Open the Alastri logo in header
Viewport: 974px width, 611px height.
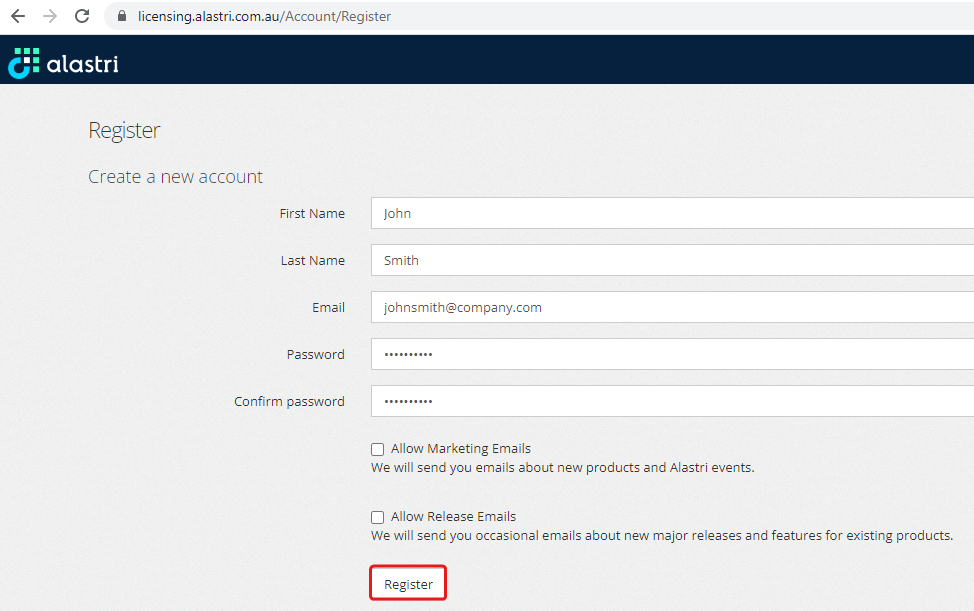coord(63,63)
